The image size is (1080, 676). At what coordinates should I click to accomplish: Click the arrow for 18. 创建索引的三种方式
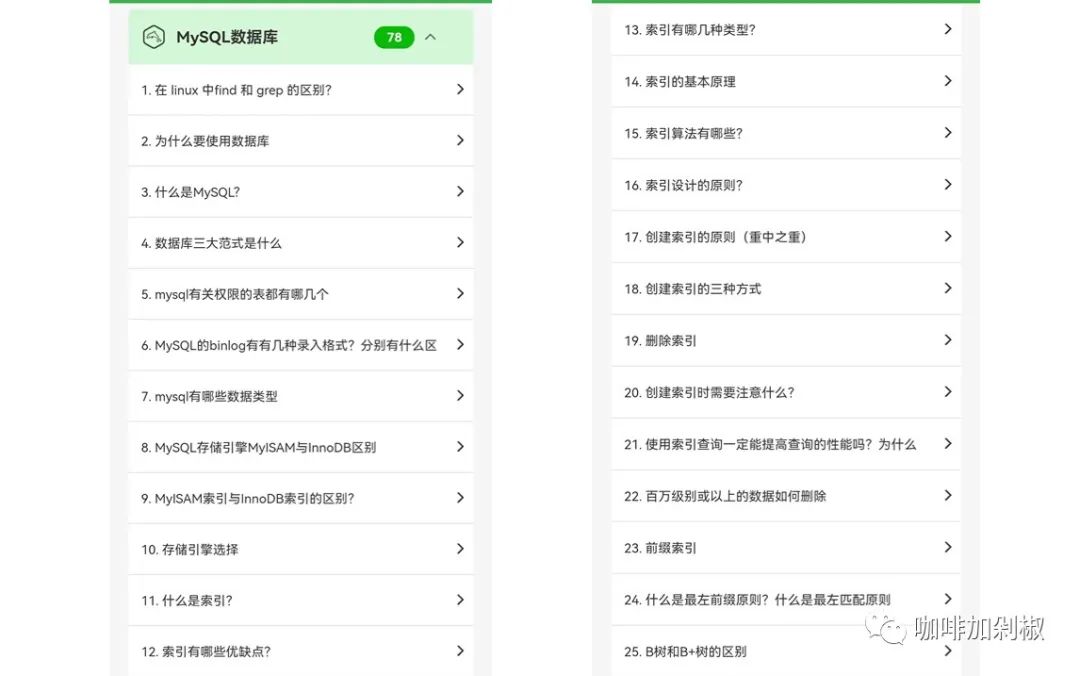point(948,288)
